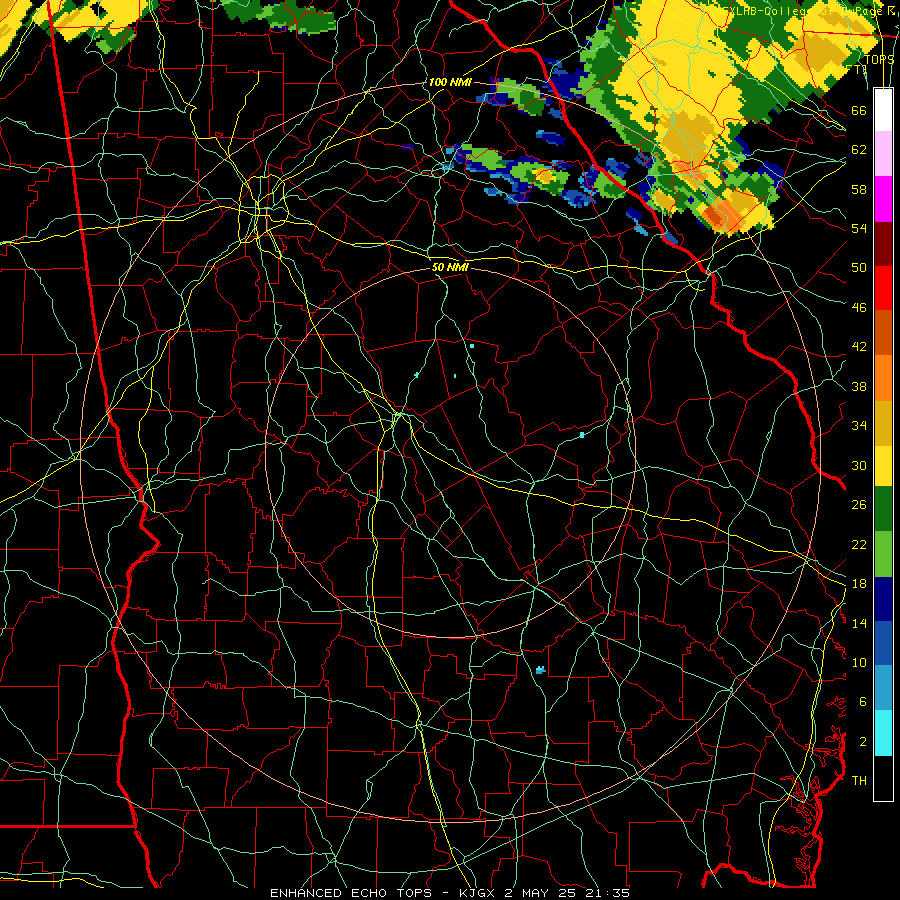Click the light pink legend swatch

[883, 153]
